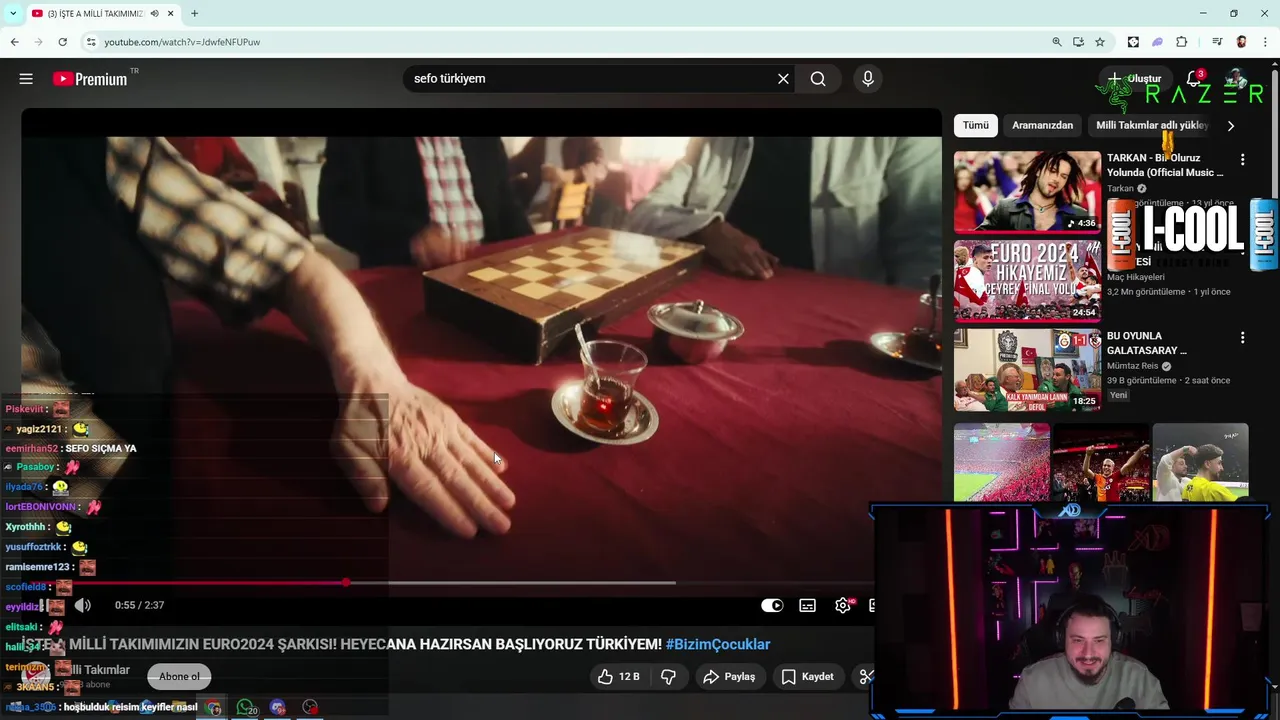Close the İşte A Milli Takımımız tab
Screen dimensions: 1280x720
[171, 13]
